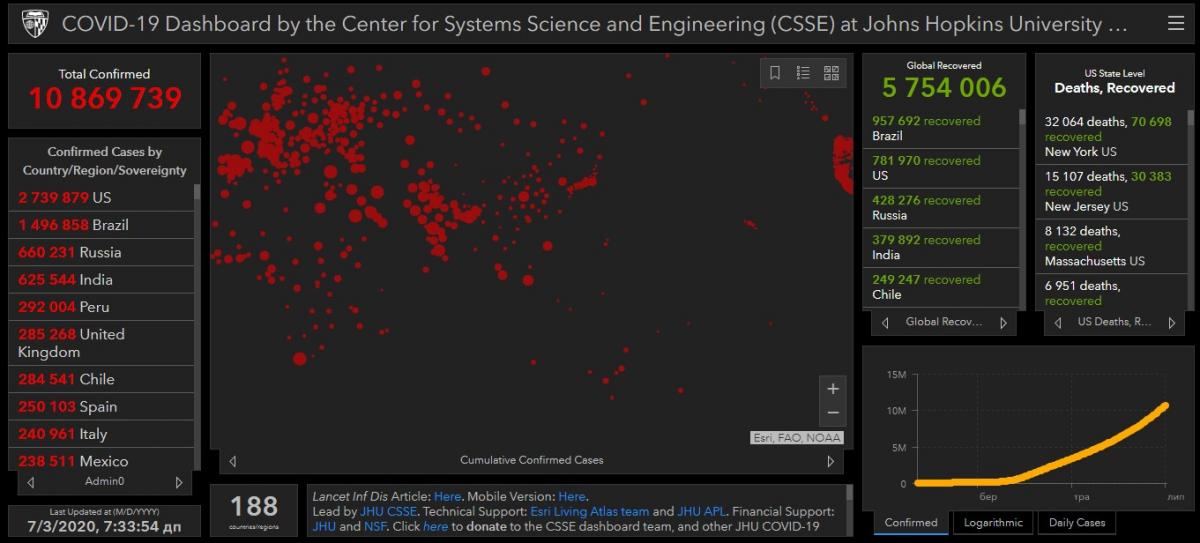
Task: Next arrow beside Admin0 list
Action: 179,482
